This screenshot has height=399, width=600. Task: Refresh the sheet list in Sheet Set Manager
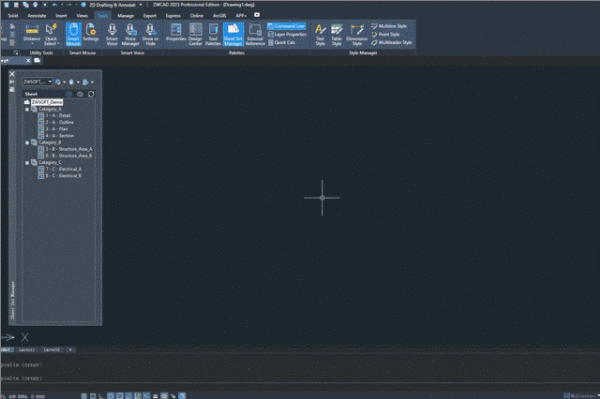tap(91, 94)
